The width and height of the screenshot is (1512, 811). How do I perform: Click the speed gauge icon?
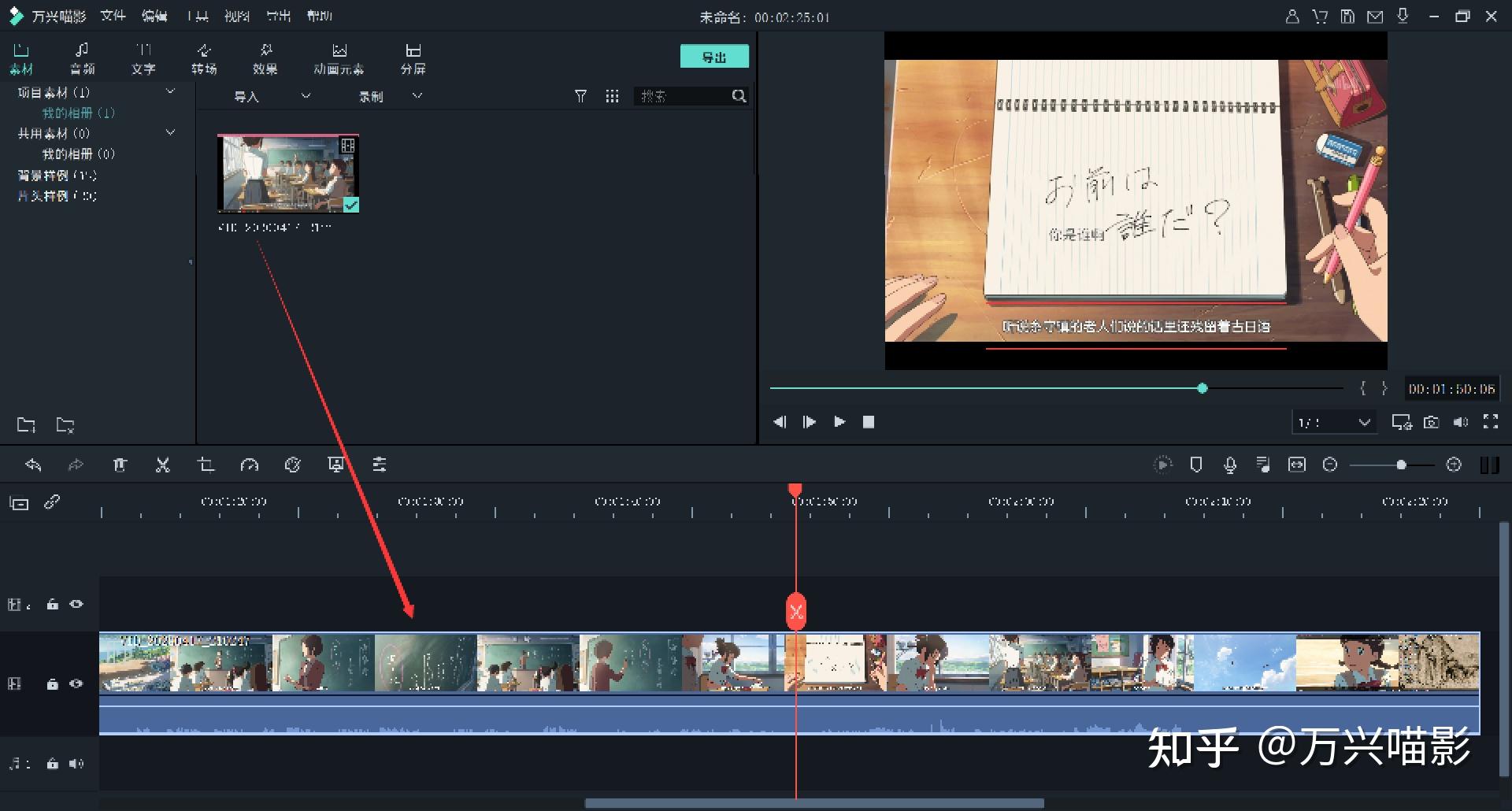coord(249,465)
